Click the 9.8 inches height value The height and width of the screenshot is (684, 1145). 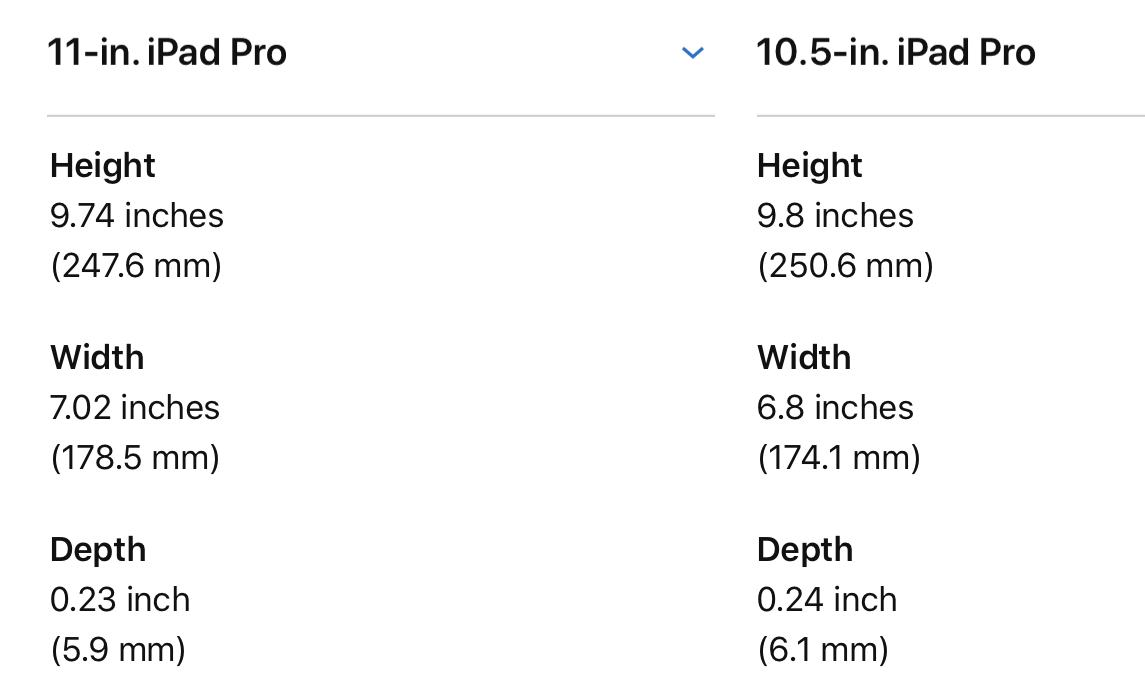click(x=835, y=216)
